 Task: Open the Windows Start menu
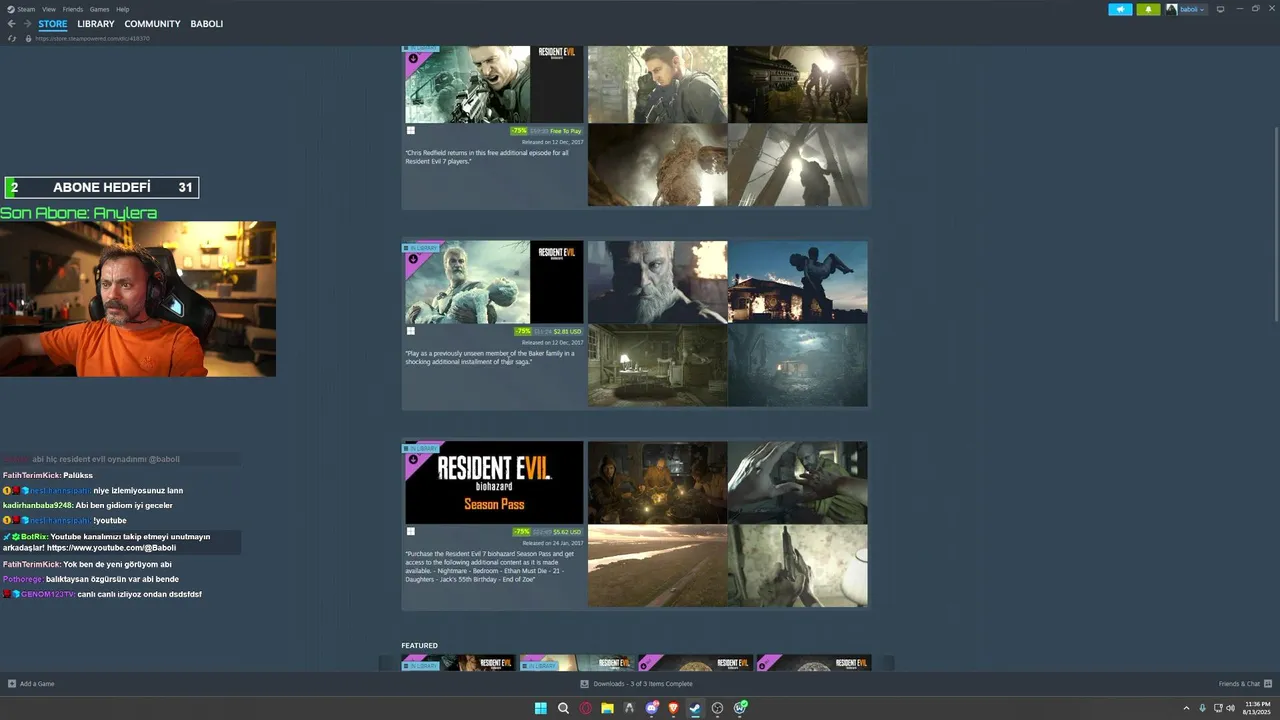[x=540, y=708]
